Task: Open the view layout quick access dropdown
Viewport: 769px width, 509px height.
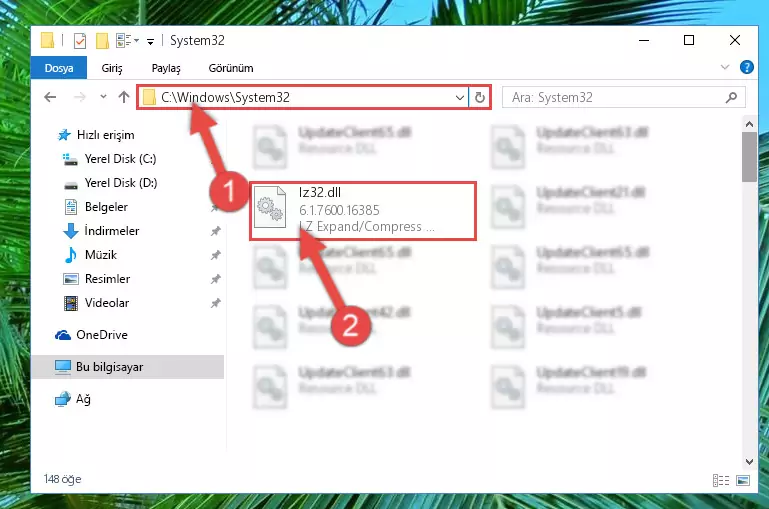Action: click(128, 40)
